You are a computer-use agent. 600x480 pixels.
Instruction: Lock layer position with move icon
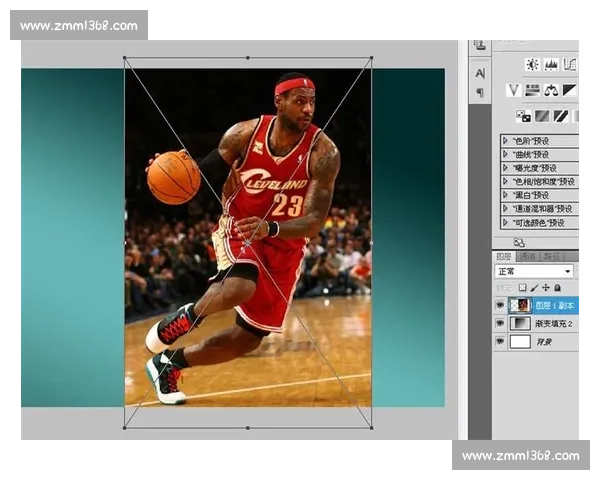click(546, 287)
